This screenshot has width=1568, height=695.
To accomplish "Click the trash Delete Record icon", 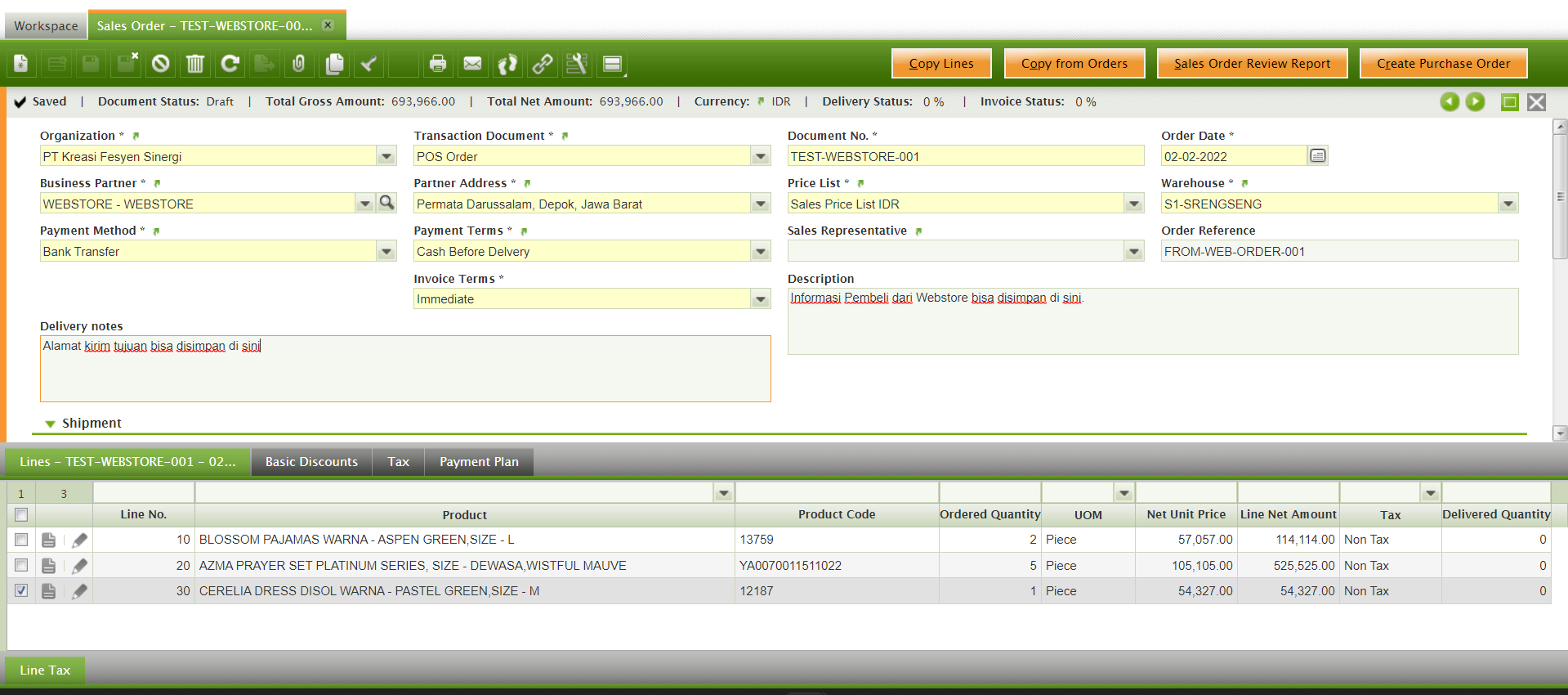I will point(195,64).
